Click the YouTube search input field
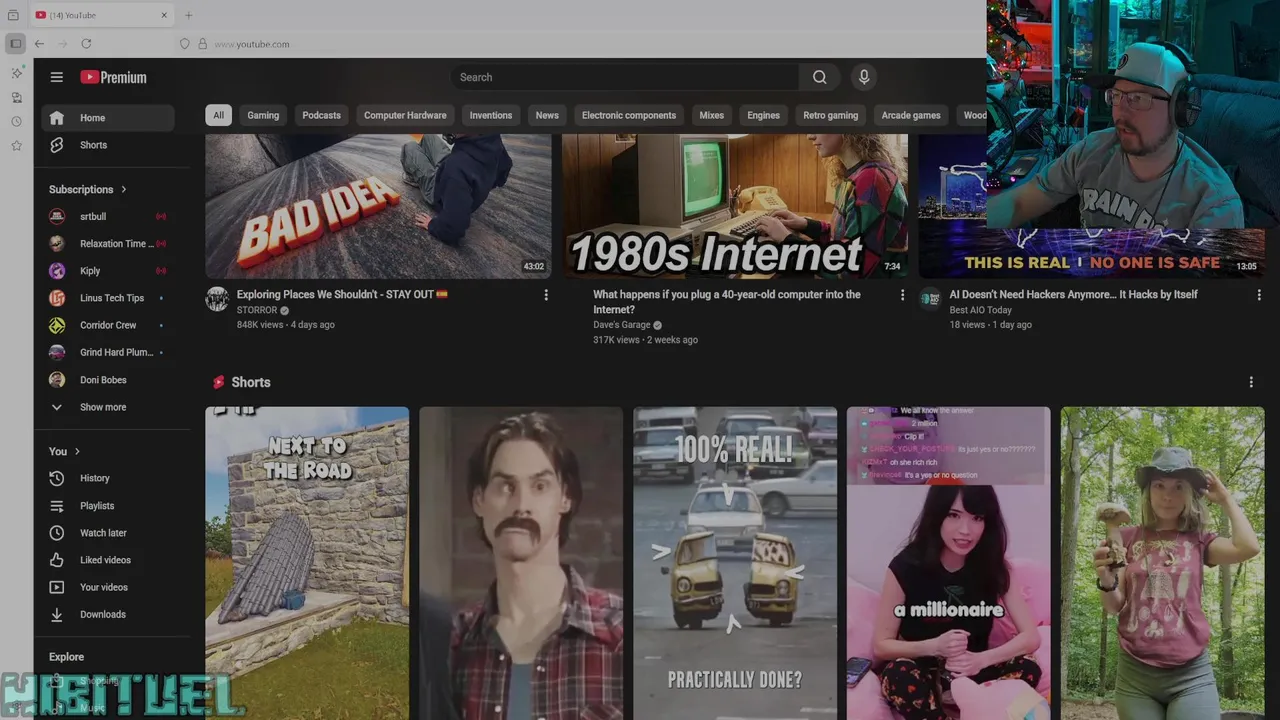Image resolution: width=1280 pixels, height=720 pixels. tap(625, 77)
